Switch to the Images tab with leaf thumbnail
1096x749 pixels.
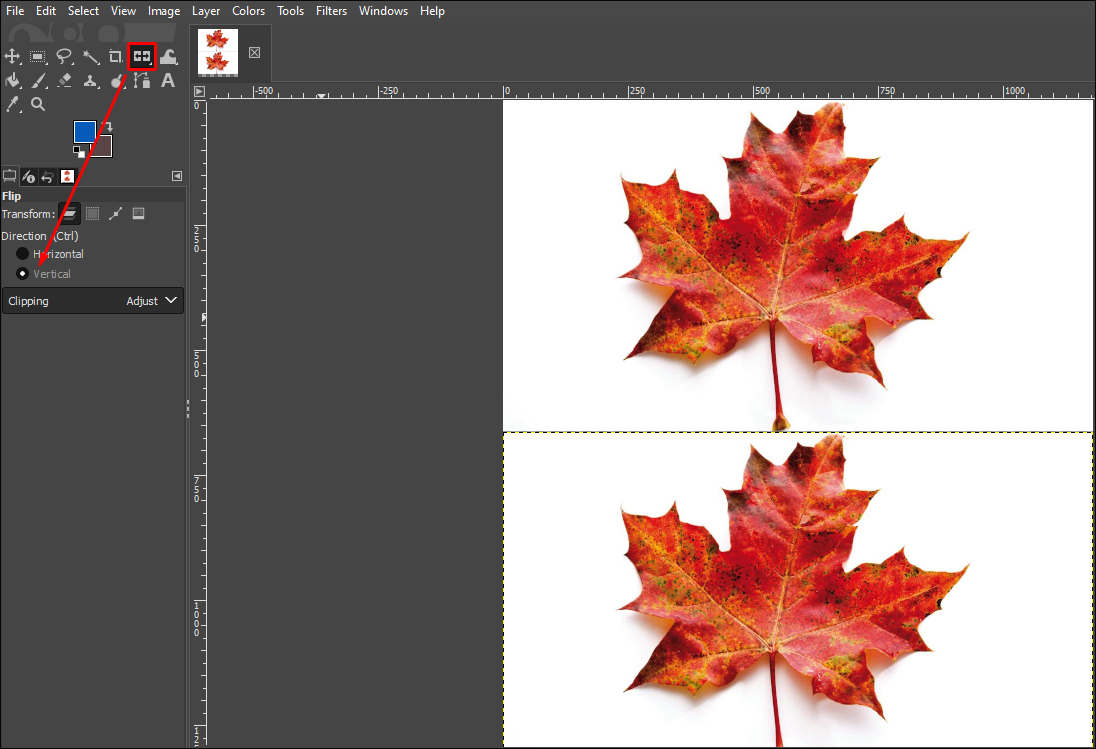click(x=67, y=176)
